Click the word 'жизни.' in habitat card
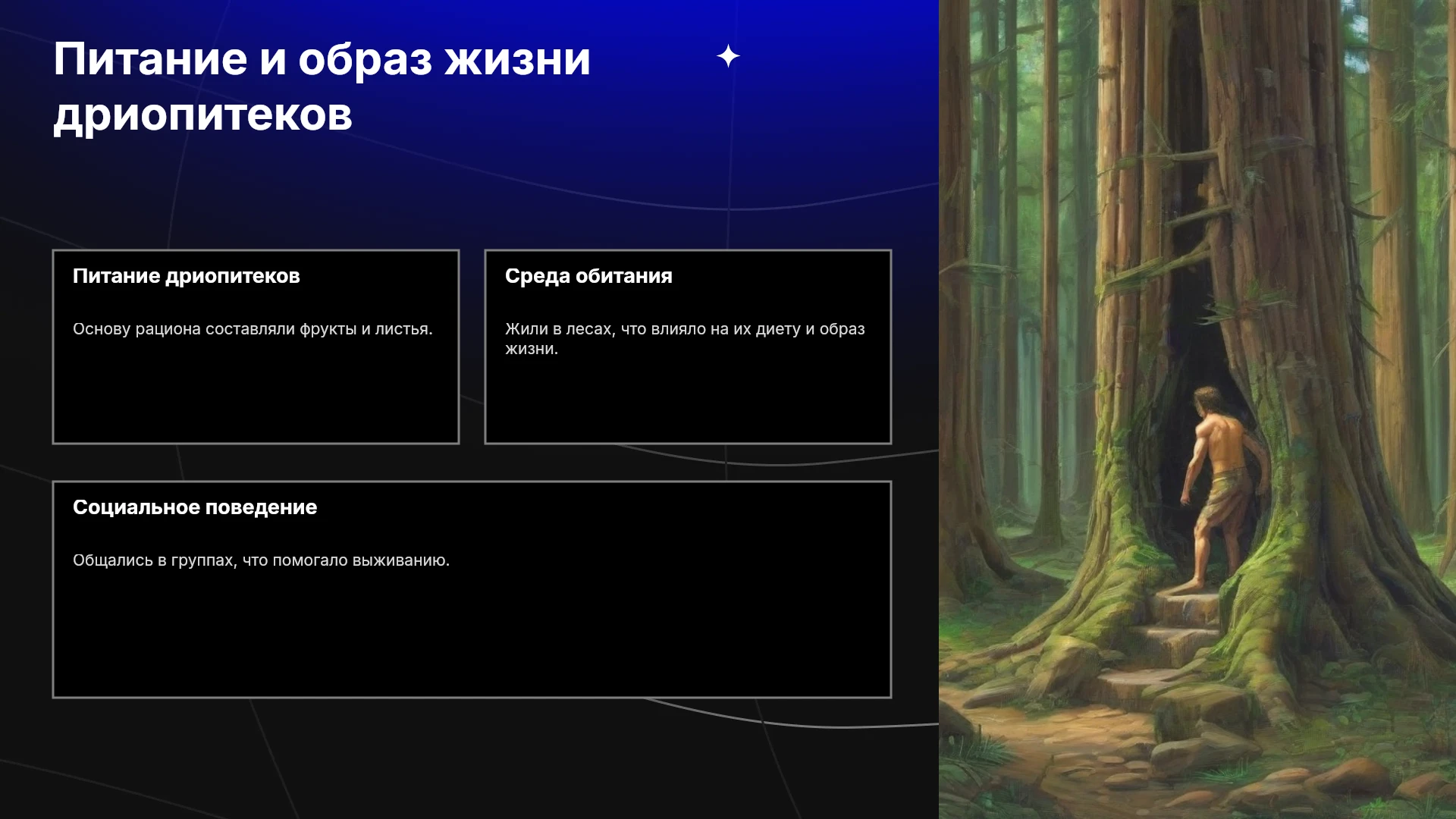The height and width of the screenshot is (819, 1456). click(532, 349)
